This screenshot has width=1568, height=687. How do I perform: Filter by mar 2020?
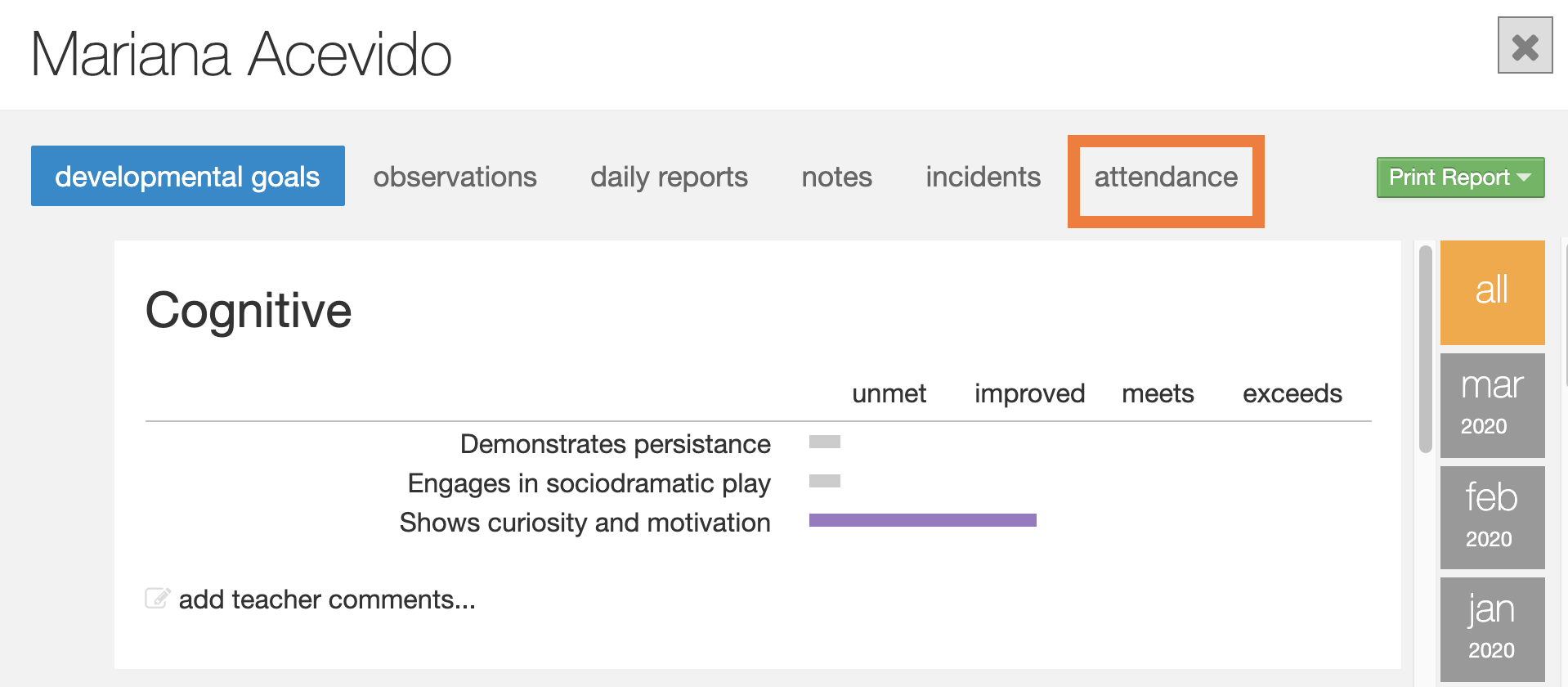[1492, 405]
